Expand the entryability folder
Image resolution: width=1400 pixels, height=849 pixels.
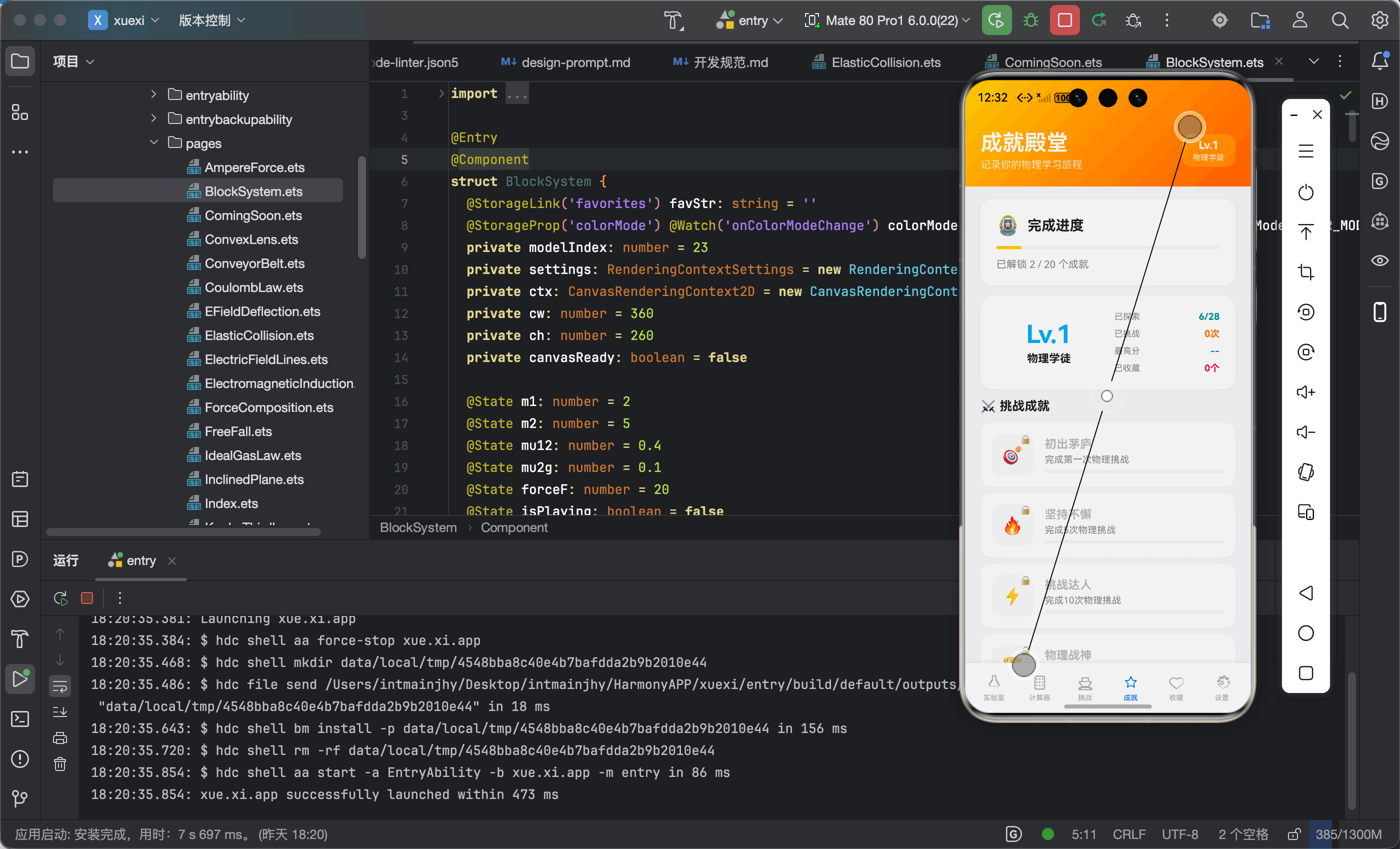click(x=153, y=94)
